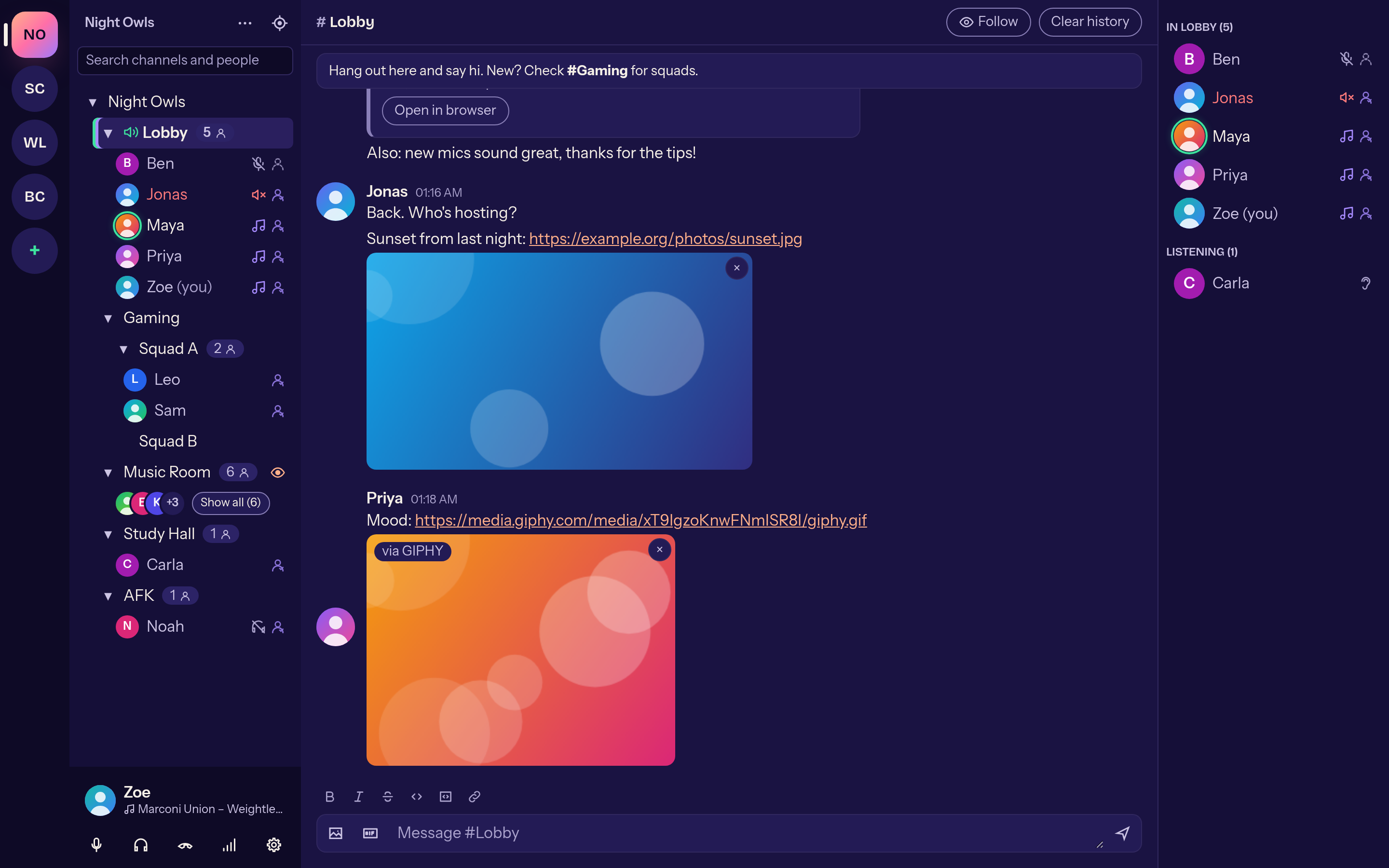Open the #Gaming channel mention

[x=597, y=70]
